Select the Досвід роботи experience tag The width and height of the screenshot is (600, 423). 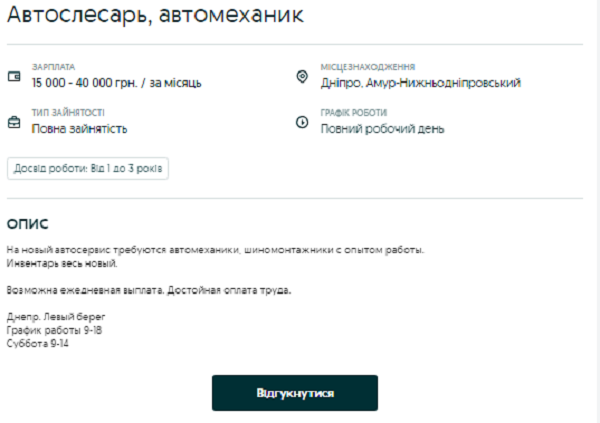tap(88, 169)
